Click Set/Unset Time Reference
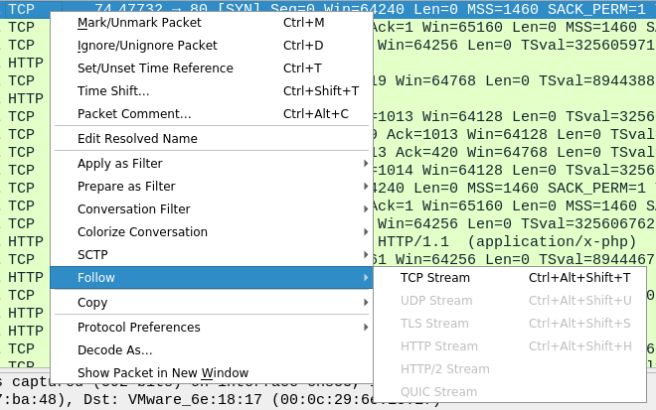Image resolution: width=656 pixels, height=410 pixels. coord(155,68)
